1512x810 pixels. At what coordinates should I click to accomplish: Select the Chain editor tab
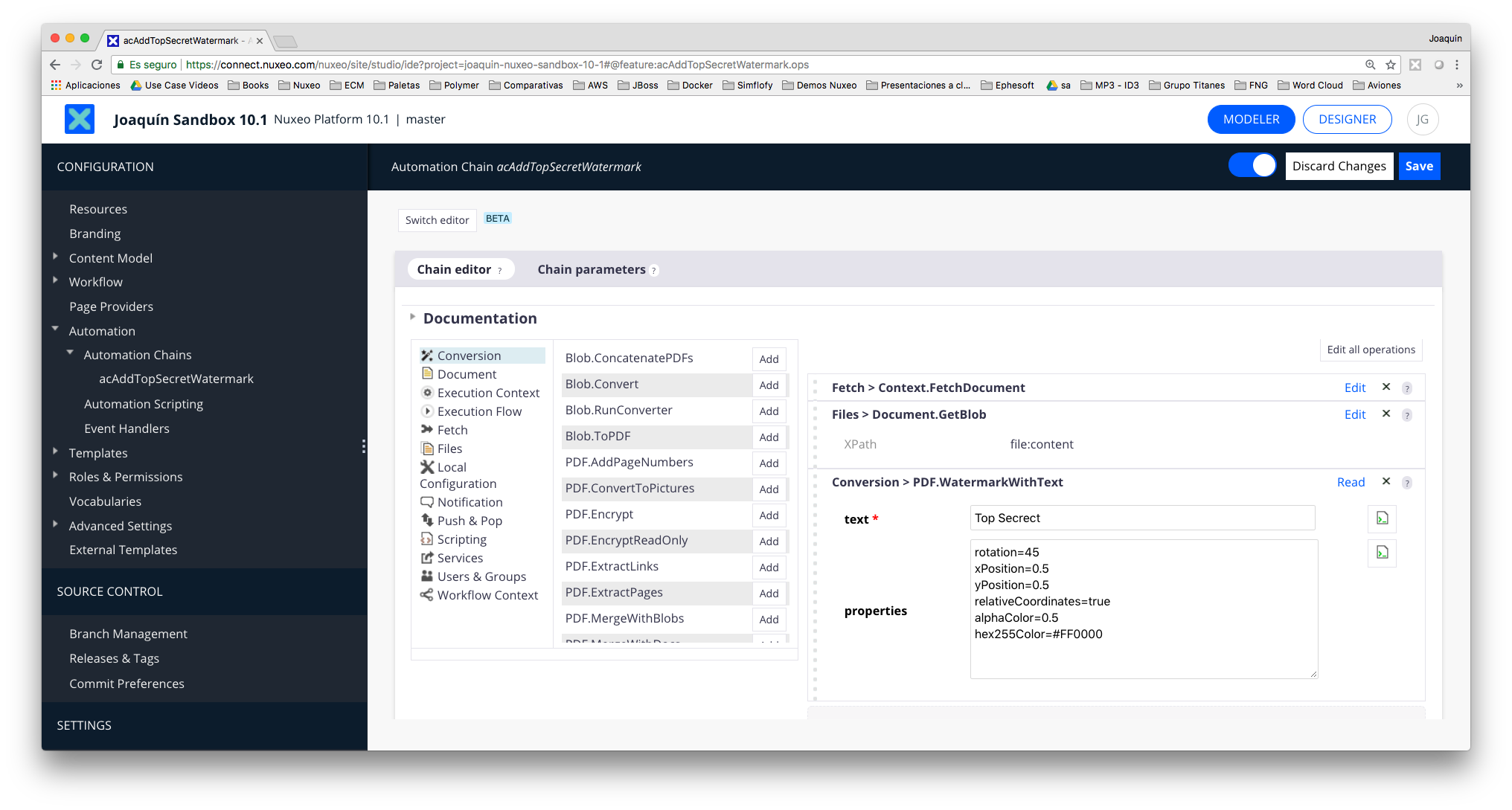454,269
